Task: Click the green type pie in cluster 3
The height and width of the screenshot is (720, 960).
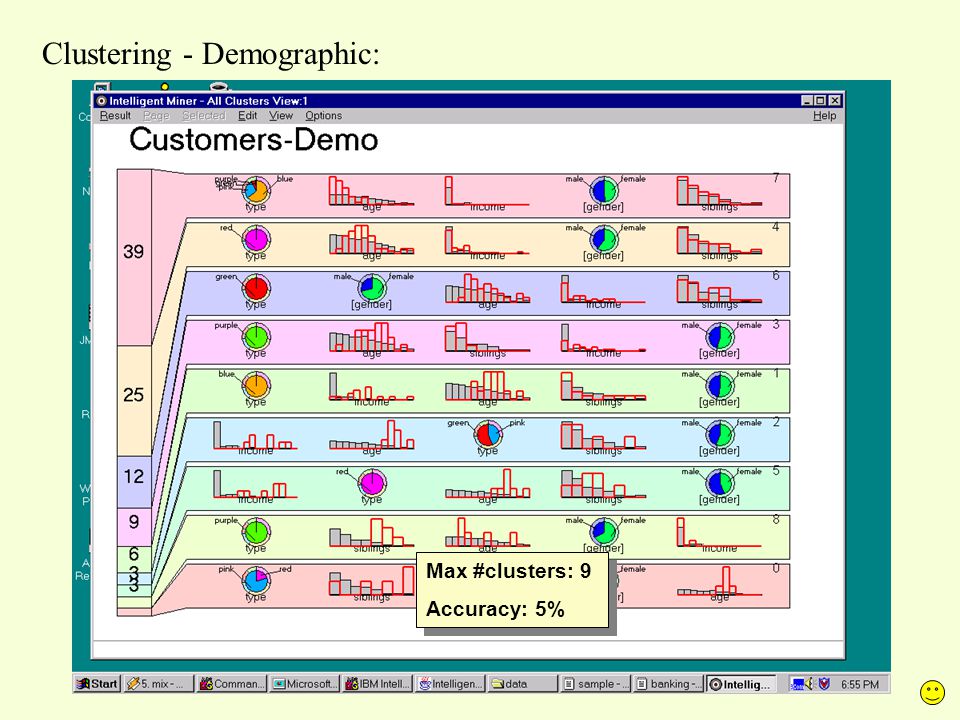Action: click(x=256, y=336)
